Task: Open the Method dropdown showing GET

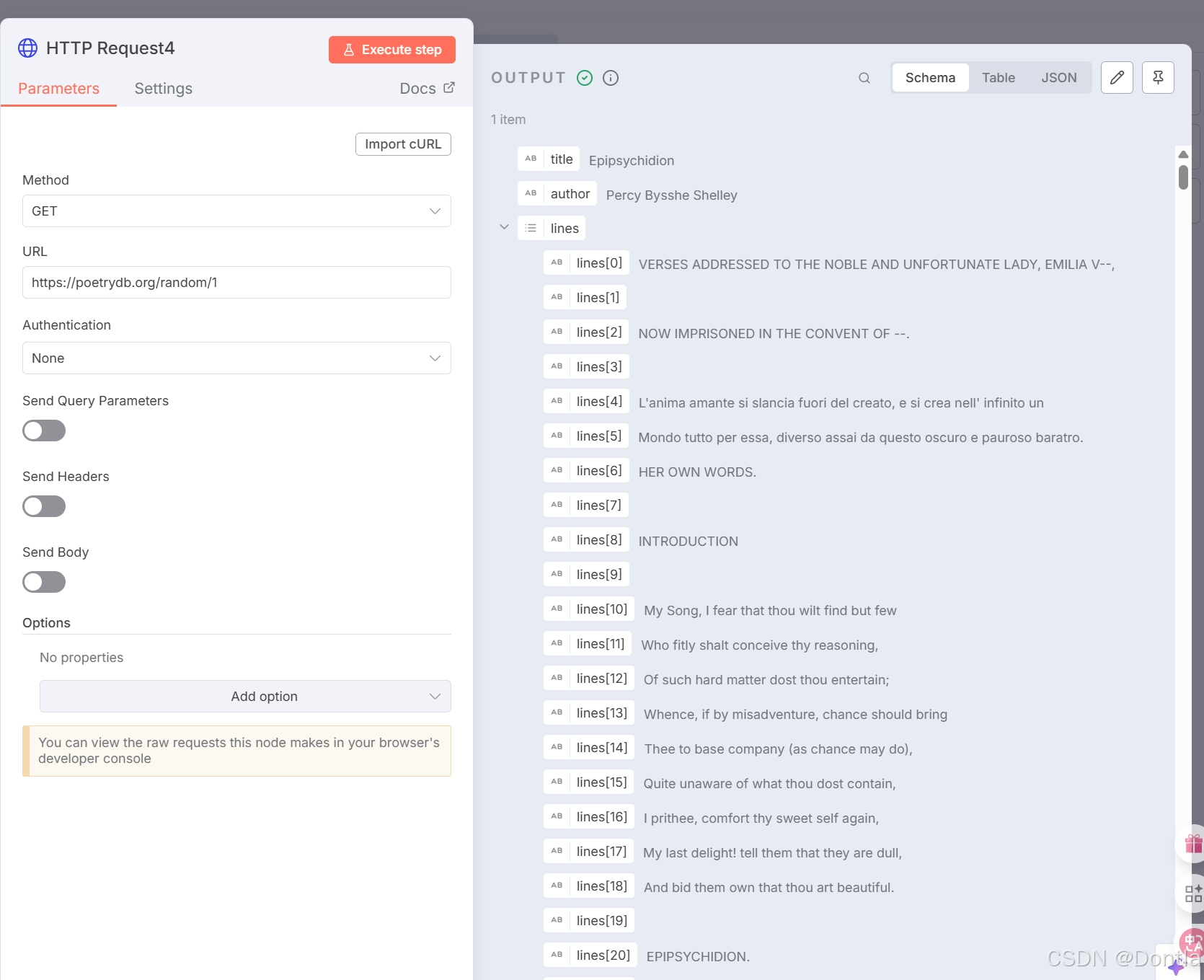Action: click(236, 211)
